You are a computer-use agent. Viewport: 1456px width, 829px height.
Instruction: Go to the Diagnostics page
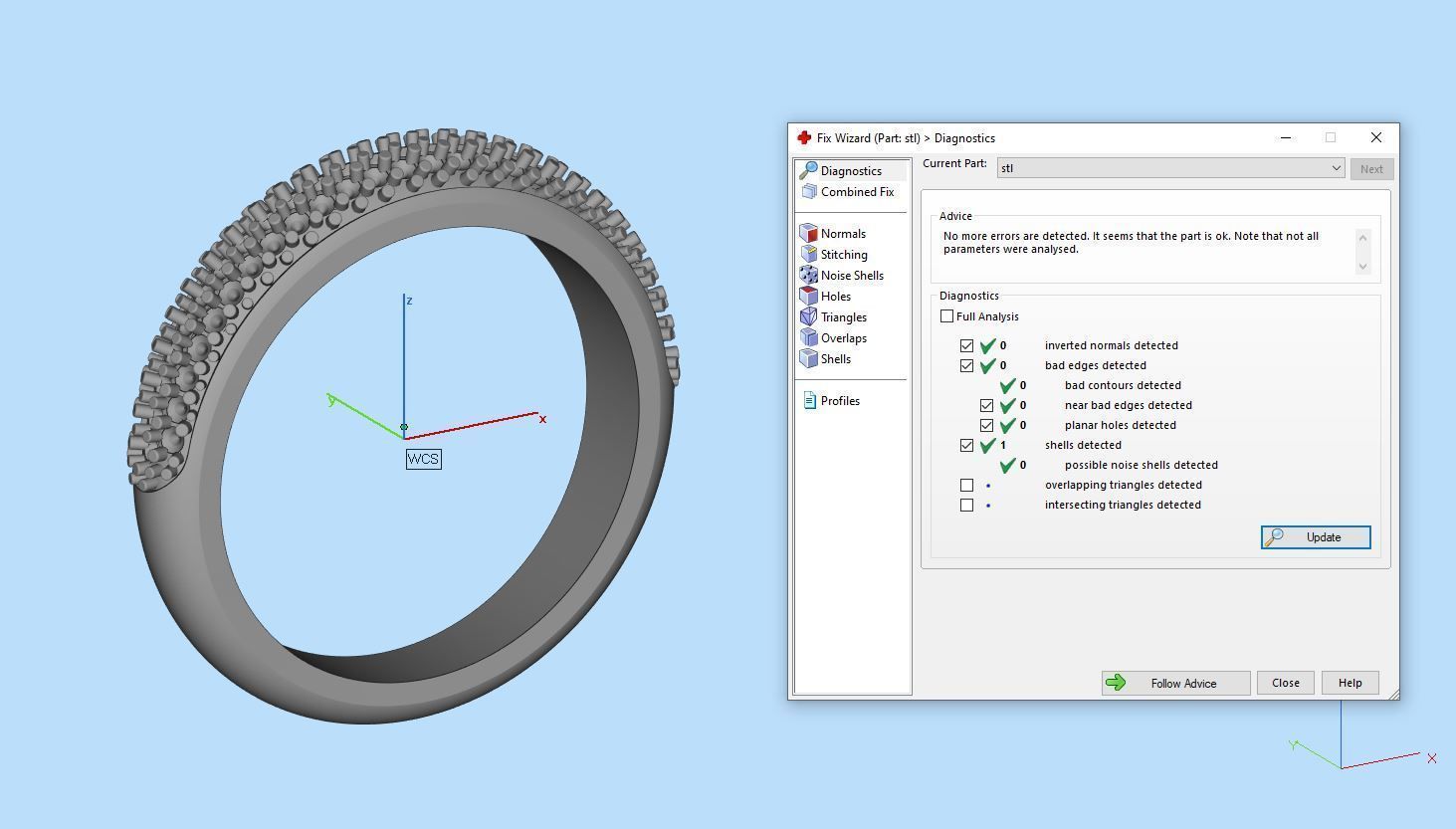852,171
